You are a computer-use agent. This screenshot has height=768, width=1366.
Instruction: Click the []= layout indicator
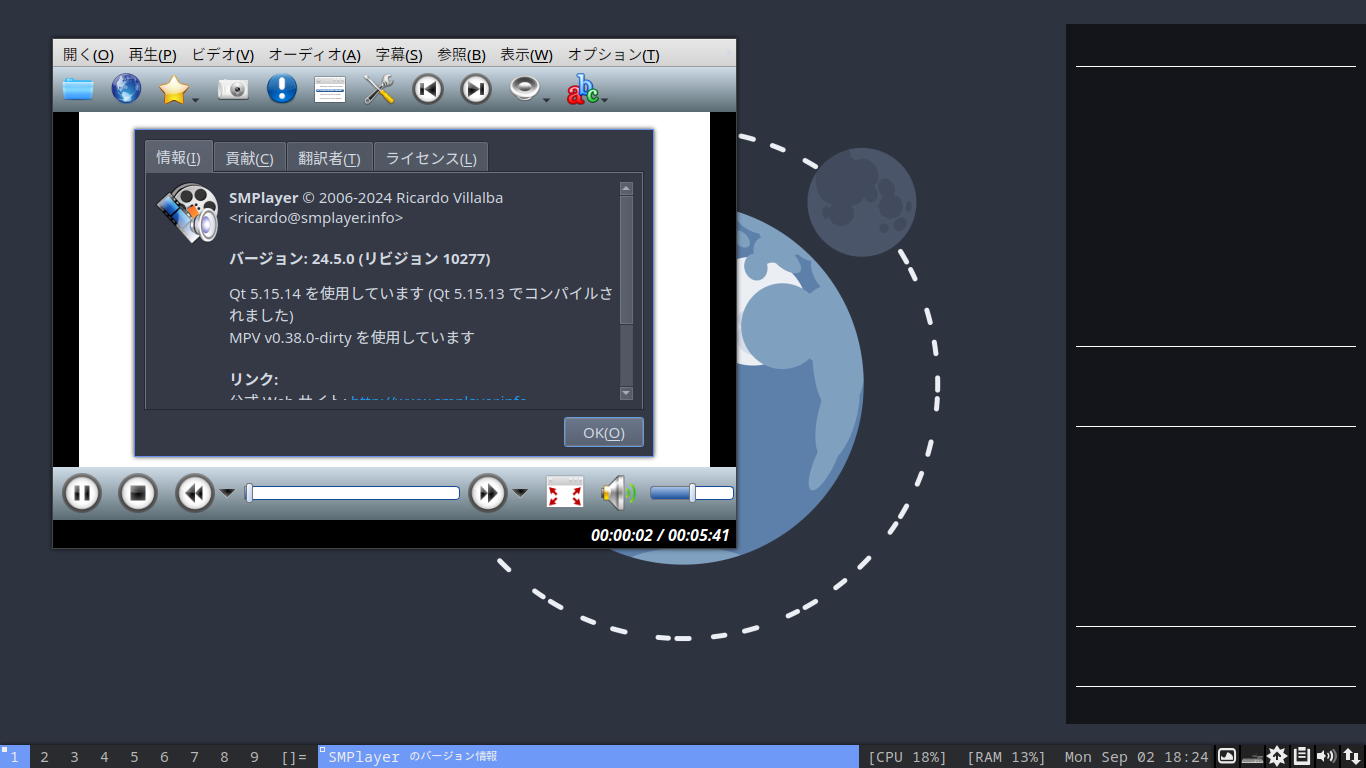pos(294,757)
